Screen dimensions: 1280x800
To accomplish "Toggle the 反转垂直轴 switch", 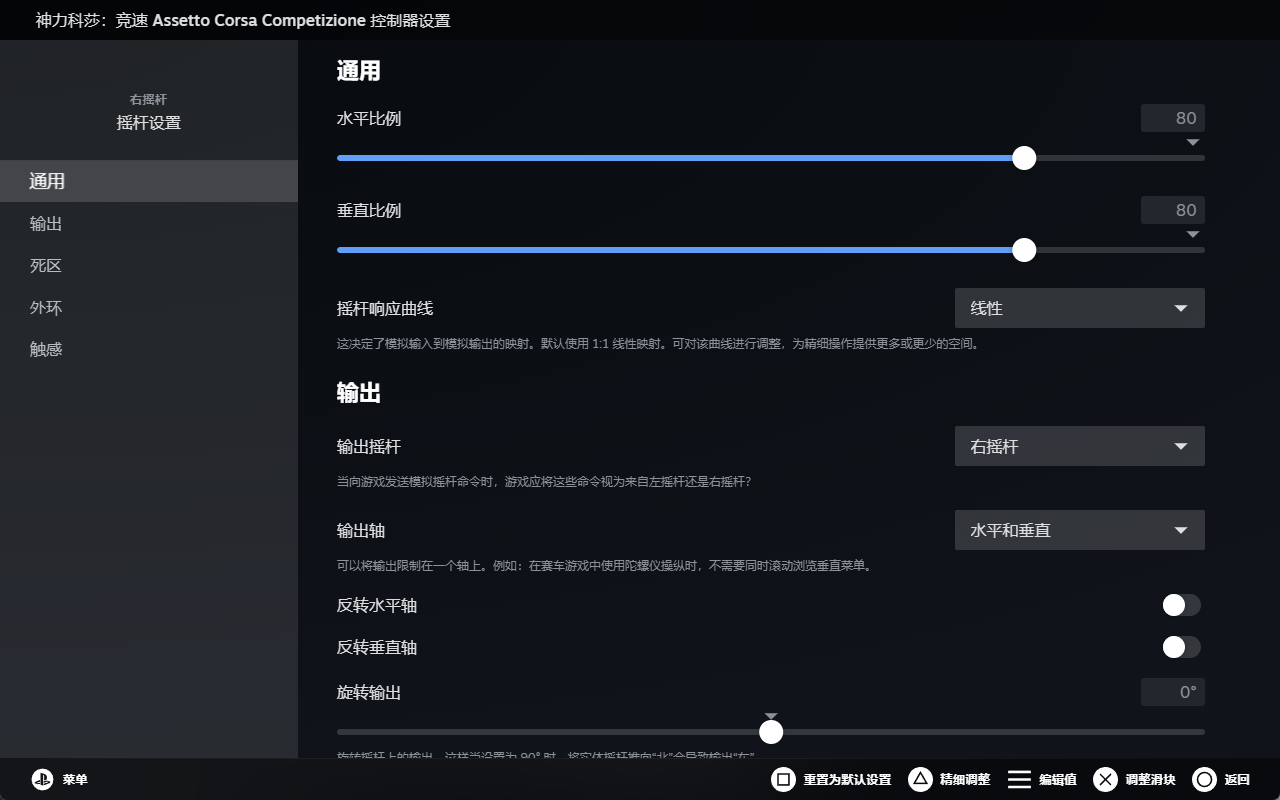I will [x=1181, y=647].
